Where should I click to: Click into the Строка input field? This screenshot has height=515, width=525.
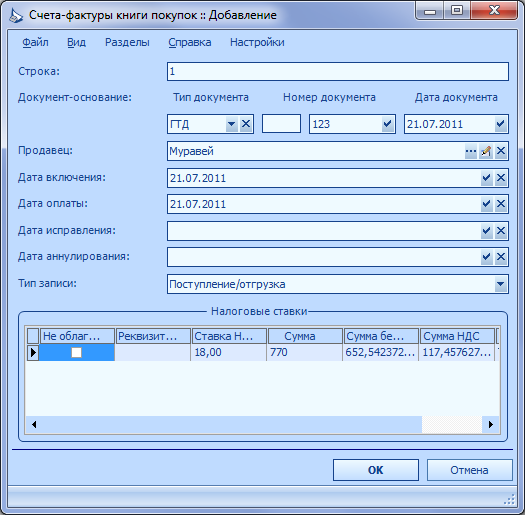tap(338, 71)
